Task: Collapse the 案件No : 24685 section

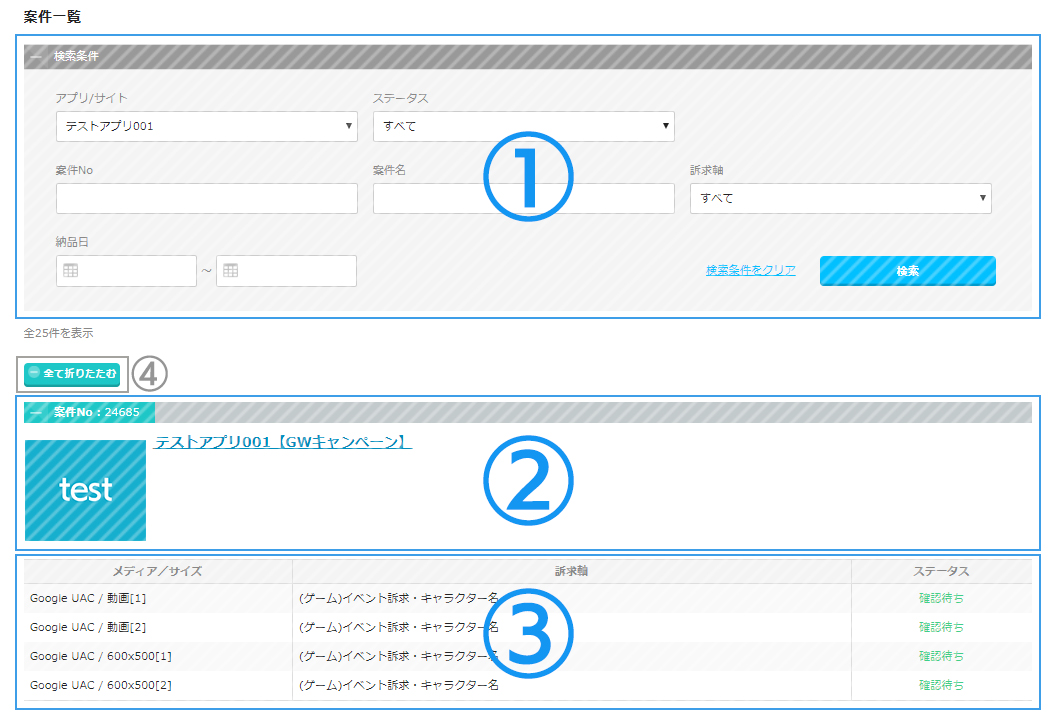Action: tap(37, 412)
